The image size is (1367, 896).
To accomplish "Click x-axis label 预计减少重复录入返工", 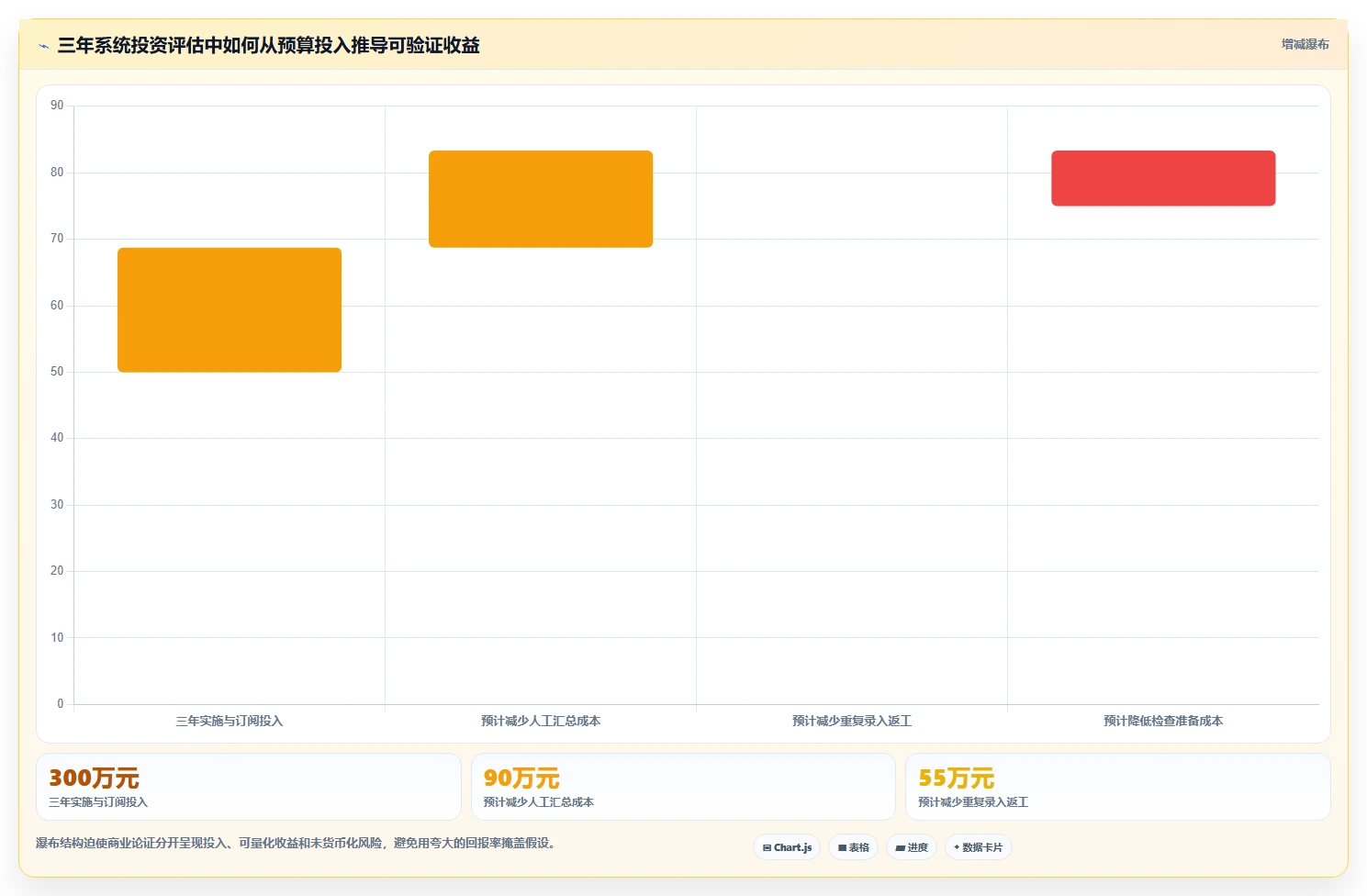I will pyautogui.click(x=852, y=721).
